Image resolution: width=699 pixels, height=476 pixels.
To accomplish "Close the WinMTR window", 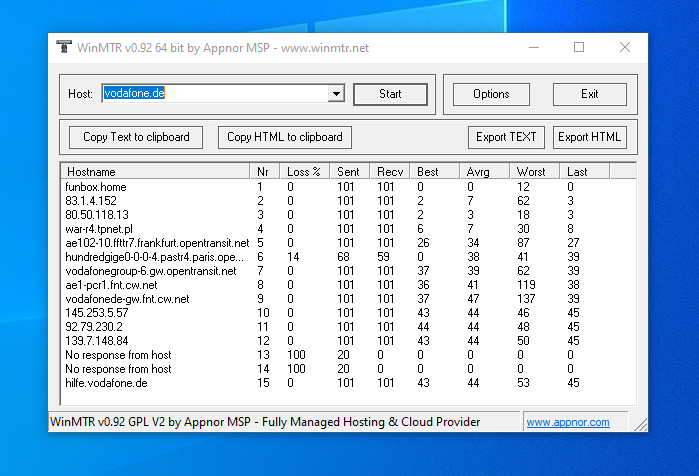I will pyautogui.click(x=625, y=47).
